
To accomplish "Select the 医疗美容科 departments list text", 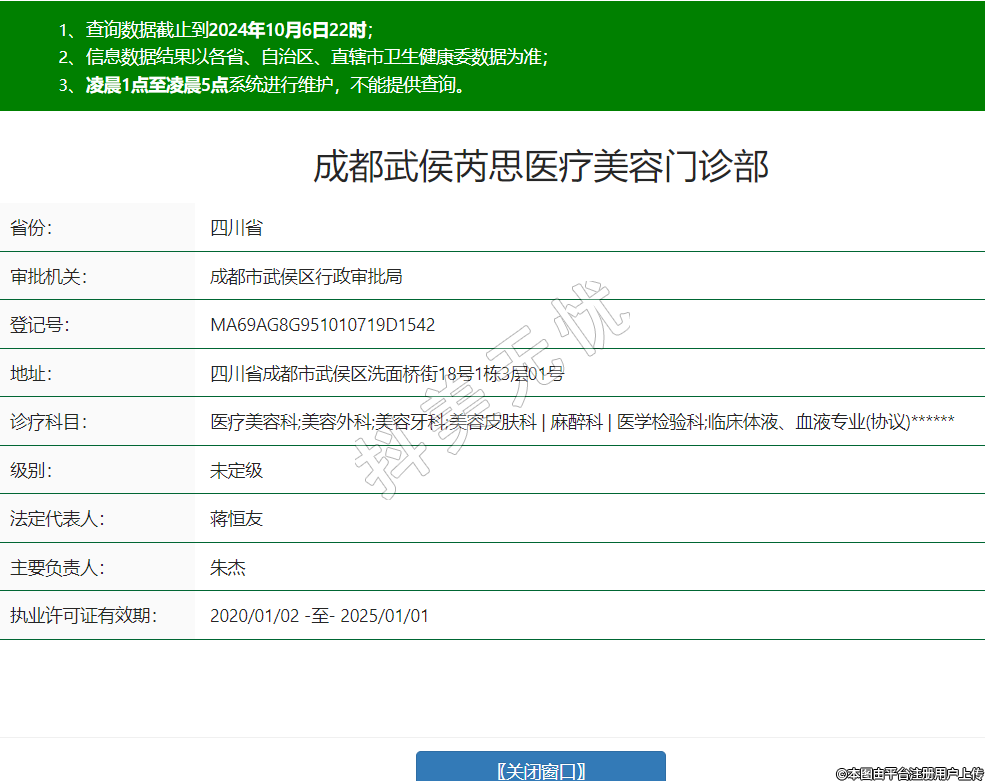I will tap(582, 422).
